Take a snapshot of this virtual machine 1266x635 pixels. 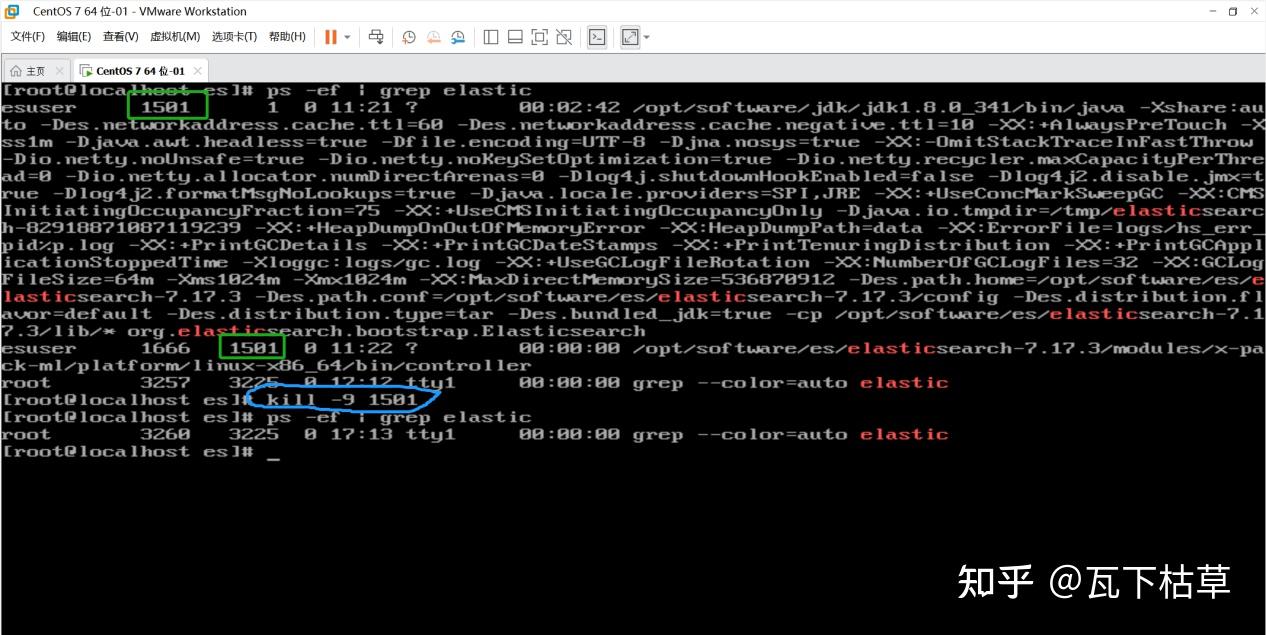coord(409,37)
